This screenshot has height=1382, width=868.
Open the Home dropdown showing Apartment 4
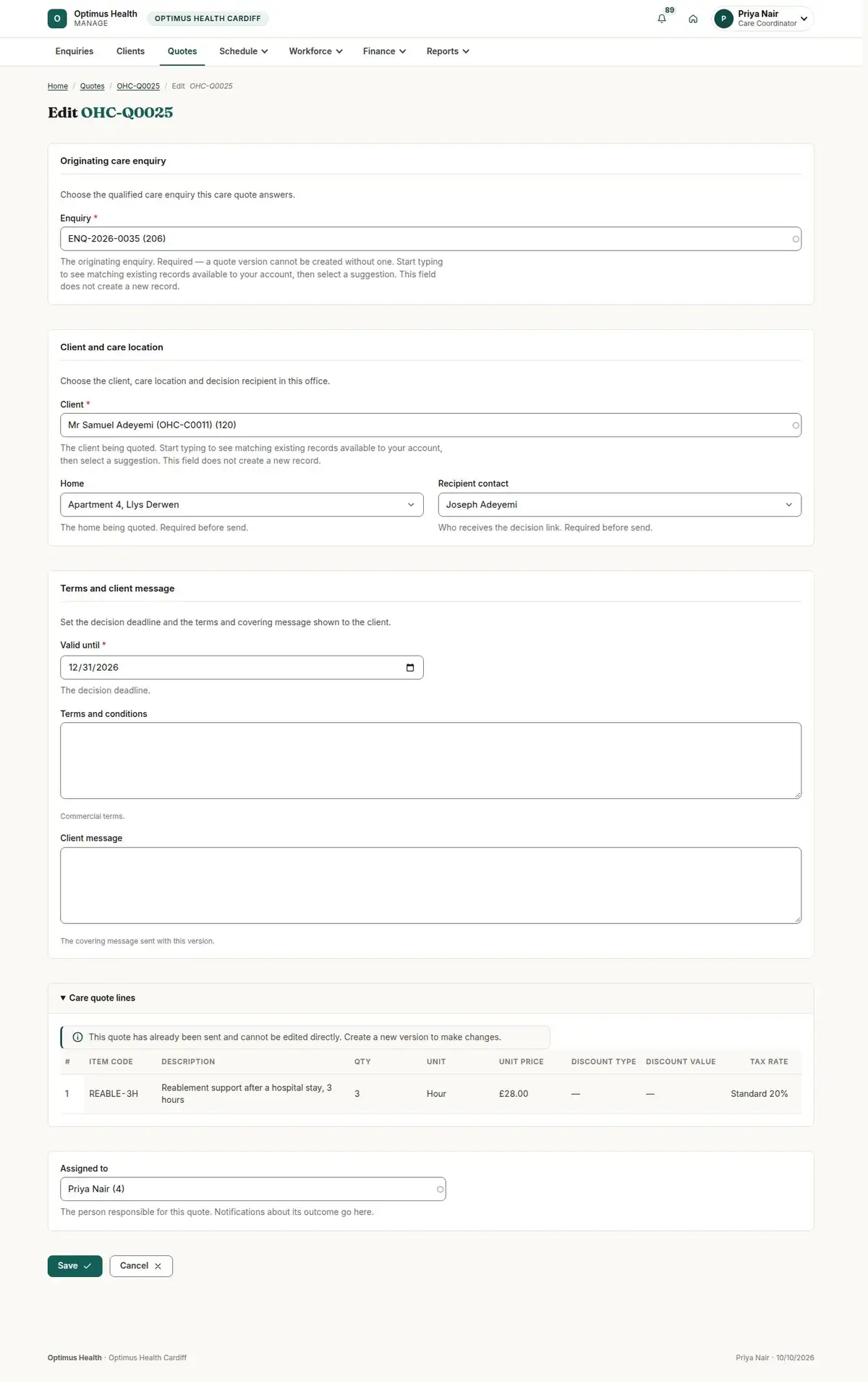pyautogui.click(x=242, y=505)
